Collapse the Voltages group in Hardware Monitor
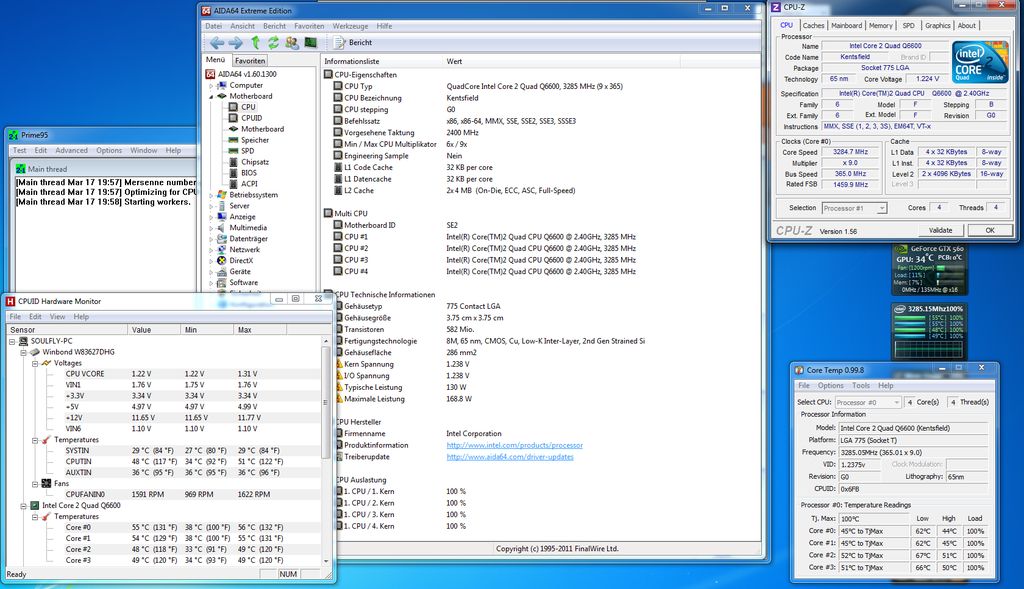 point(35,363)
